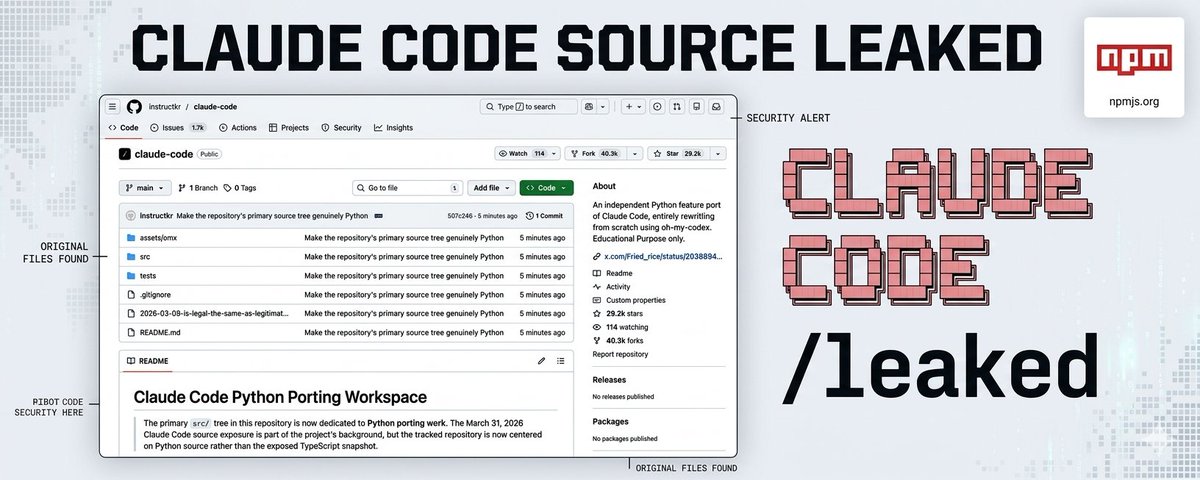
Task: Open the assets/omx folder
Action: pyautogui.click(x=158, y=238)
